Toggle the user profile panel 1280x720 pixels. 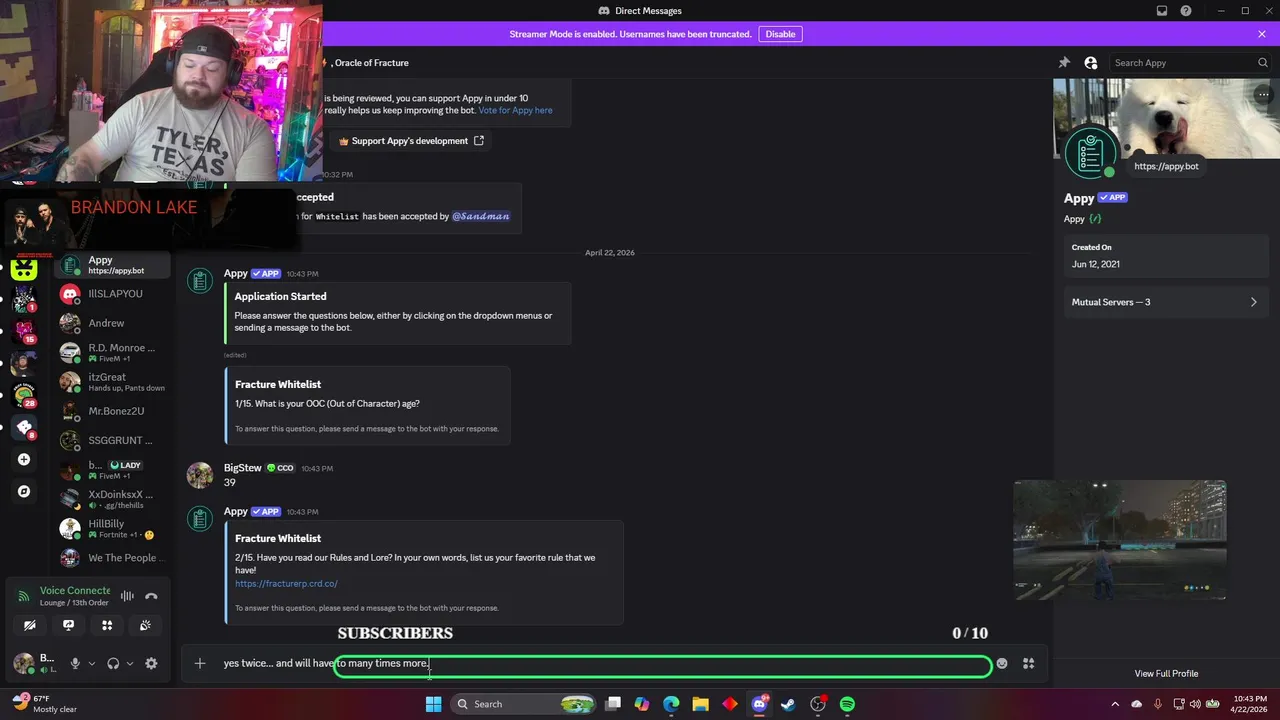click(x=1090, y=62)
